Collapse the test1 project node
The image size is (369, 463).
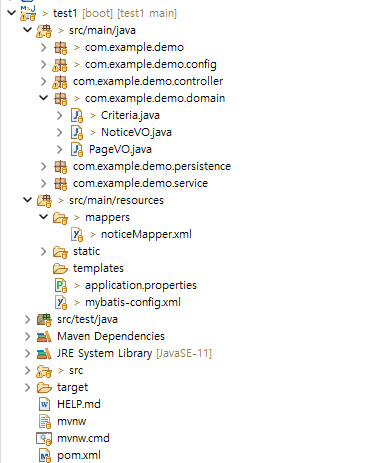click(12, 13)
